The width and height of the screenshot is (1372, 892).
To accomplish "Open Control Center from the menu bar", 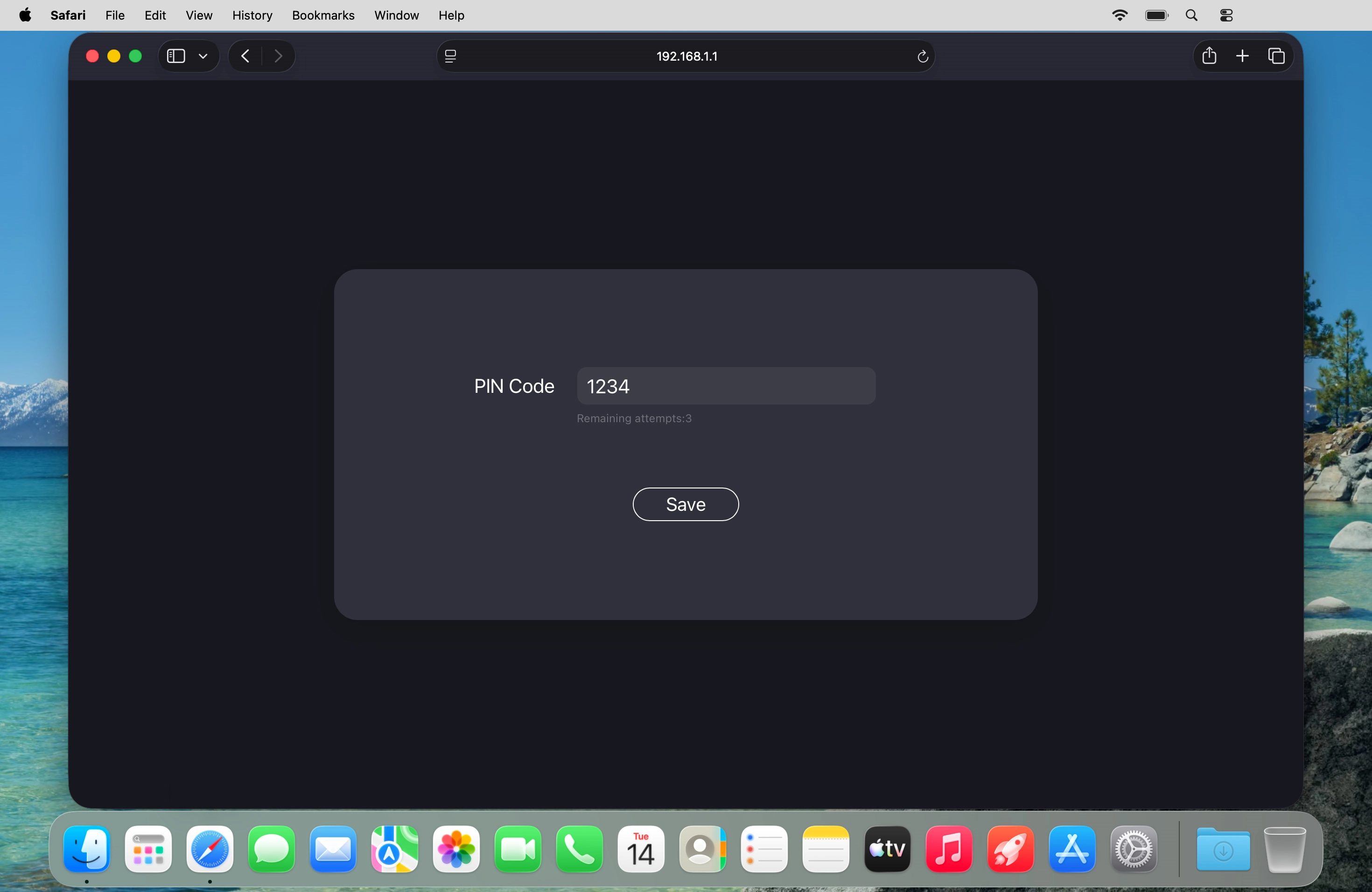I will (x=1225, y=15).
